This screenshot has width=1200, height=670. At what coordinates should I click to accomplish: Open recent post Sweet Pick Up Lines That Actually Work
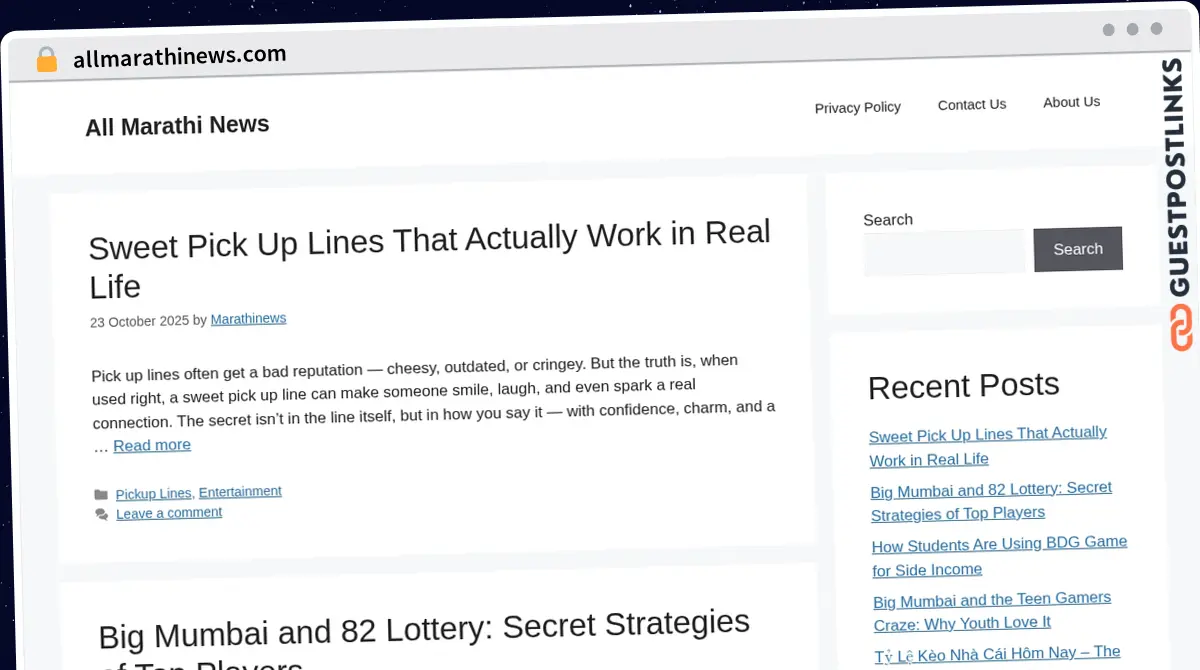(988, 446)
